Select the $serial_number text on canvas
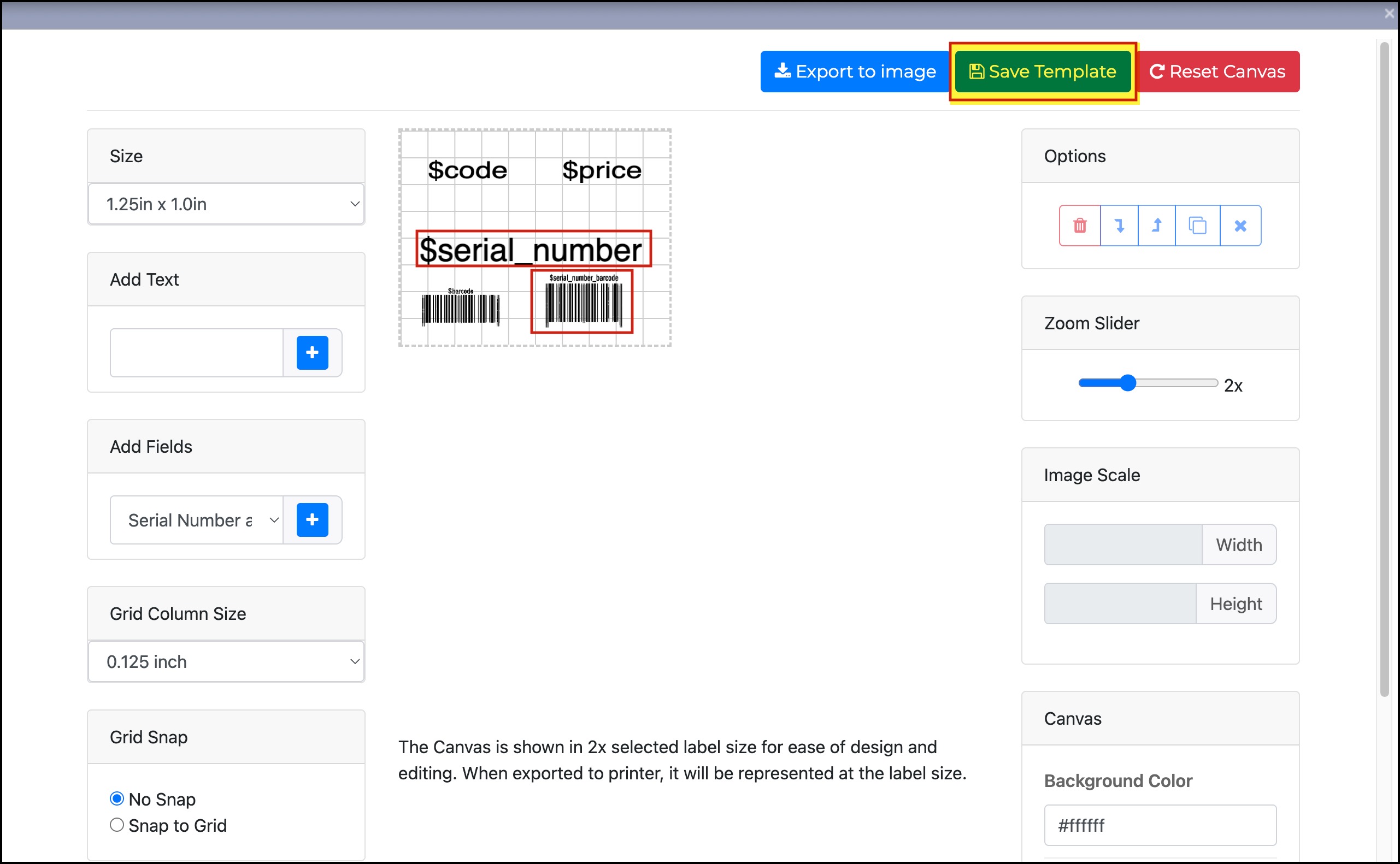 532,249
